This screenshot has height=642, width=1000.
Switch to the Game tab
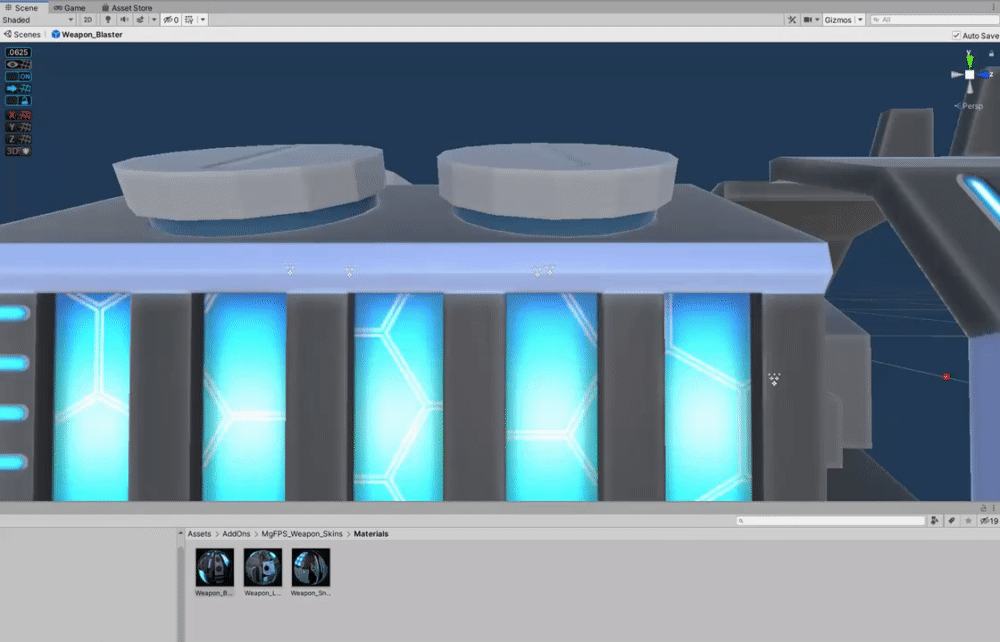70,8
